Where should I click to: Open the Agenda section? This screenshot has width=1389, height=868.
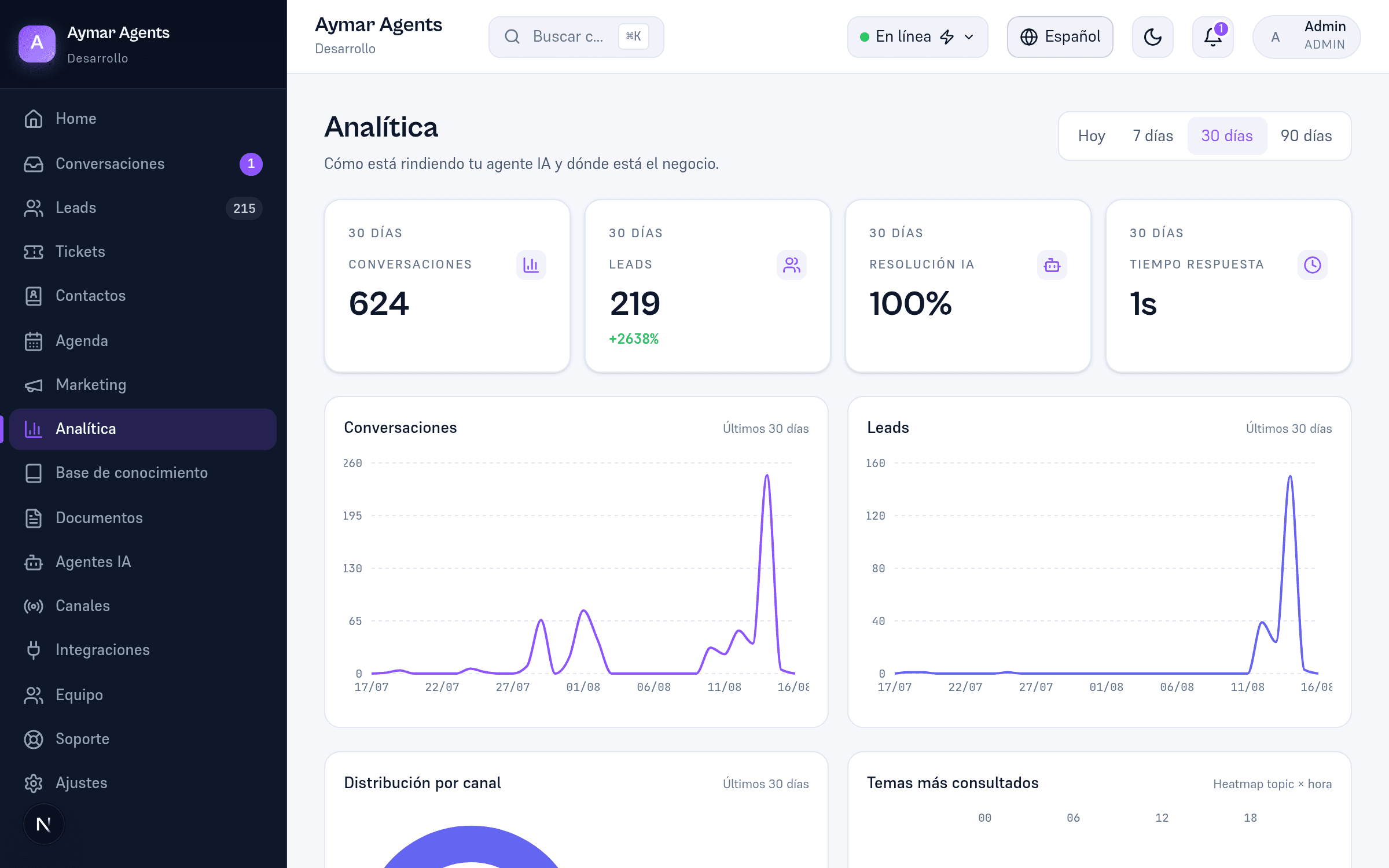(143, 341)
